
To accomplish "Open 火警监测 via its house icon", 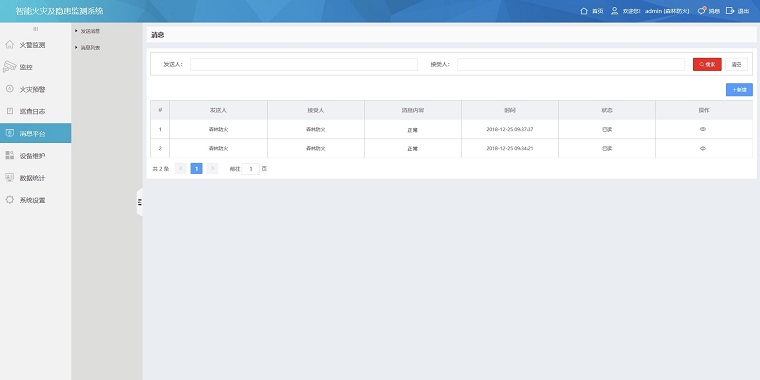I will 9,45.
